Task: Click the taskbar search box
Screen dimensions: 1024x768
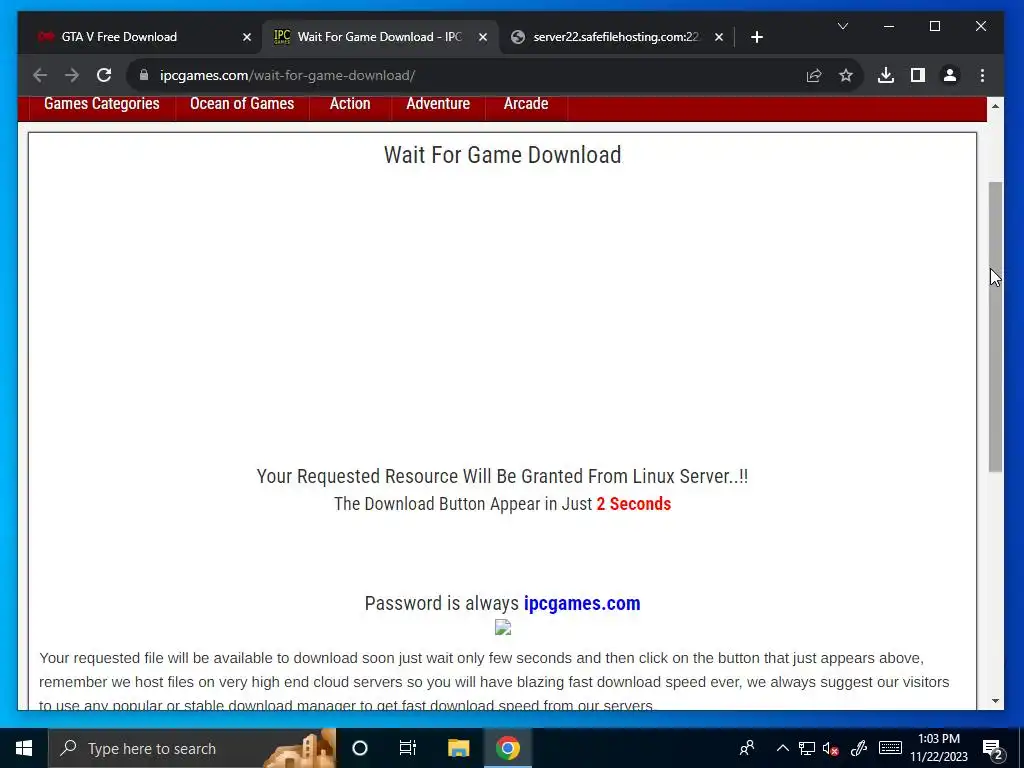Action: point(193,748)
